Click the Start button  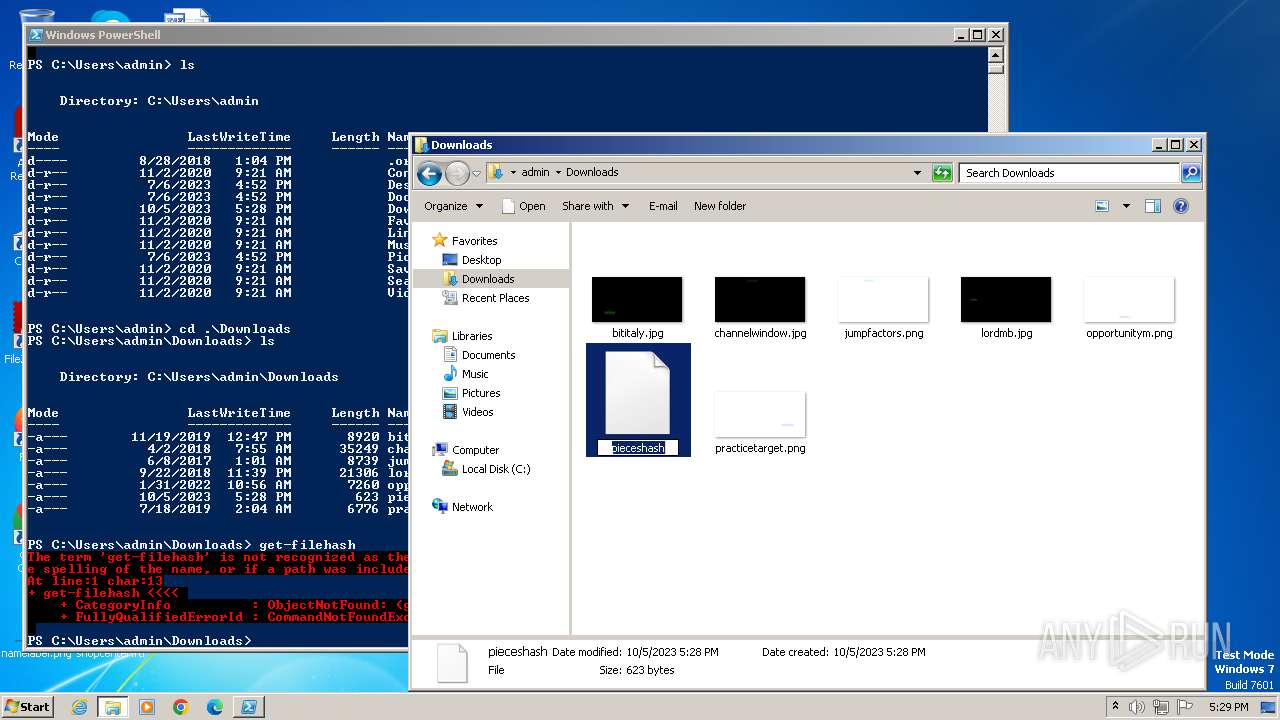click(x=27, y=706)
